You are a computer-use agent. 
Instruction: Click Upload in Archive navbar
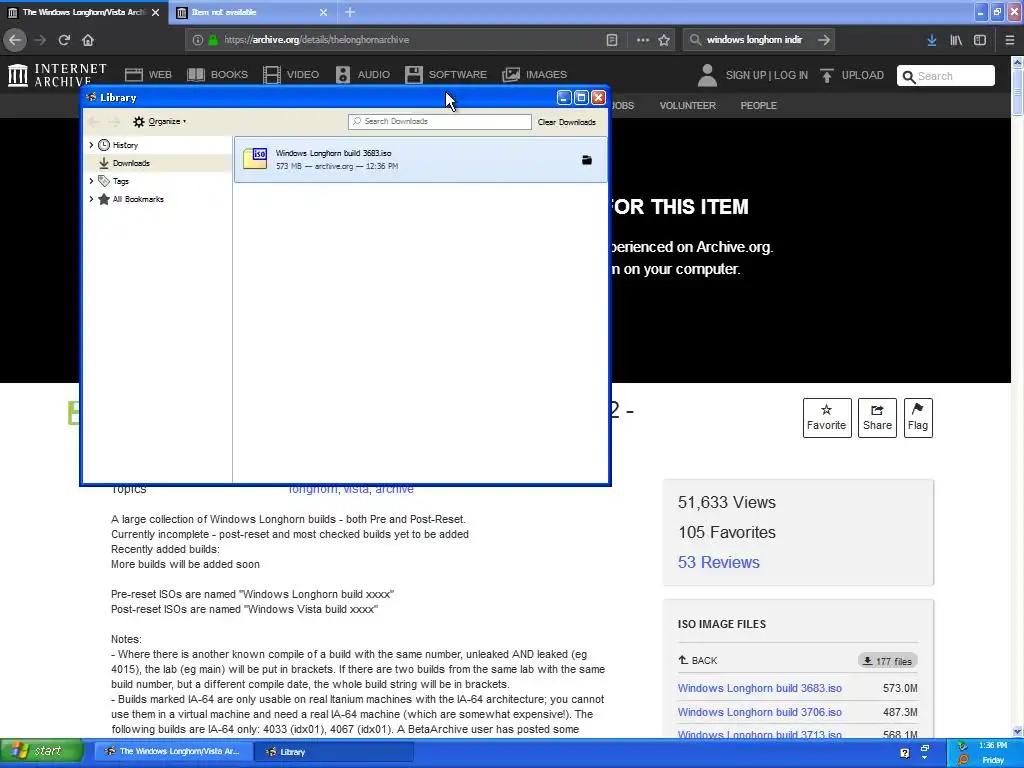pos(852,75)
